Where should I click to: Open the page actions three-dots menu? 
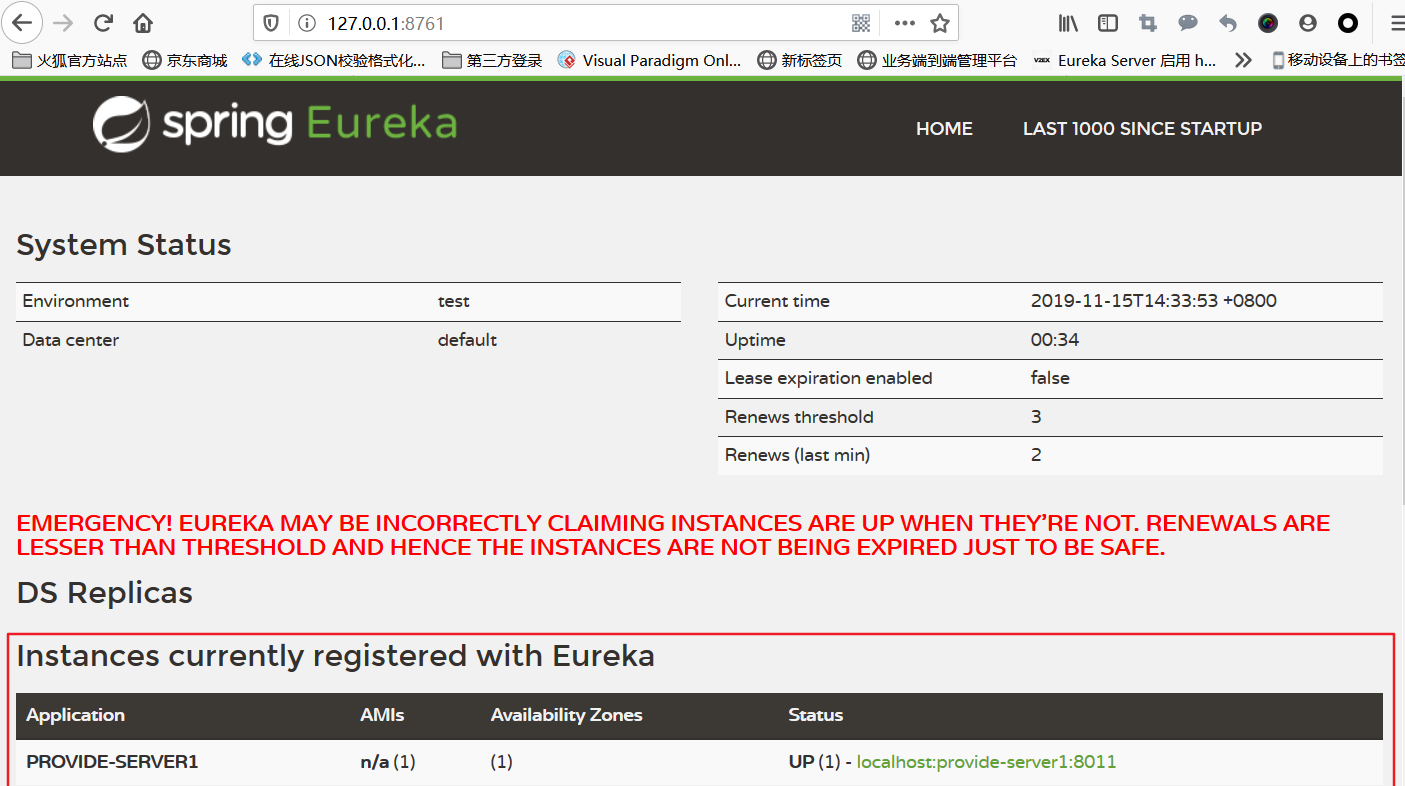click(904, 23)
